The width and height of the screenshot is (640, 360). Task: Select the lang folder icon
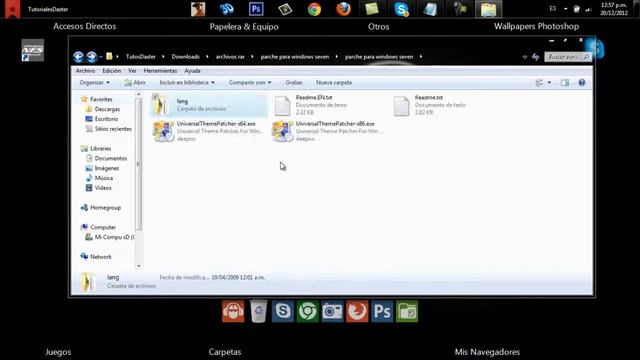pos(162,105)
